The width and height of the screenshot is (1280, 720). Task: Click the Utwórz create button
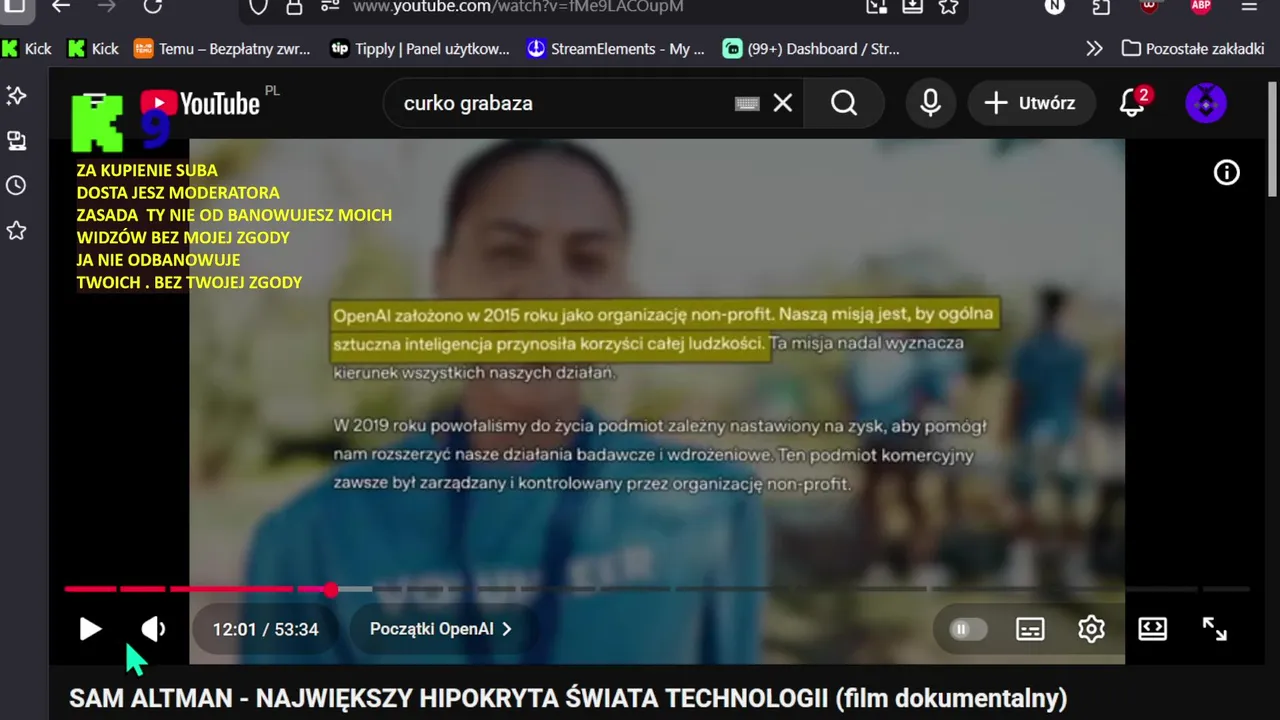tap(1031, 103)
